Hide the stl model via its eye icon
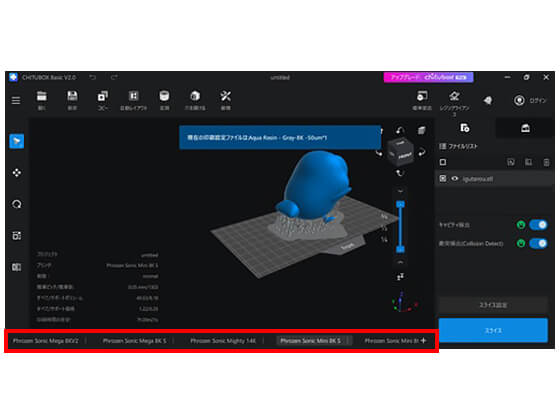560x420 pixels. (x=454, y=179)
